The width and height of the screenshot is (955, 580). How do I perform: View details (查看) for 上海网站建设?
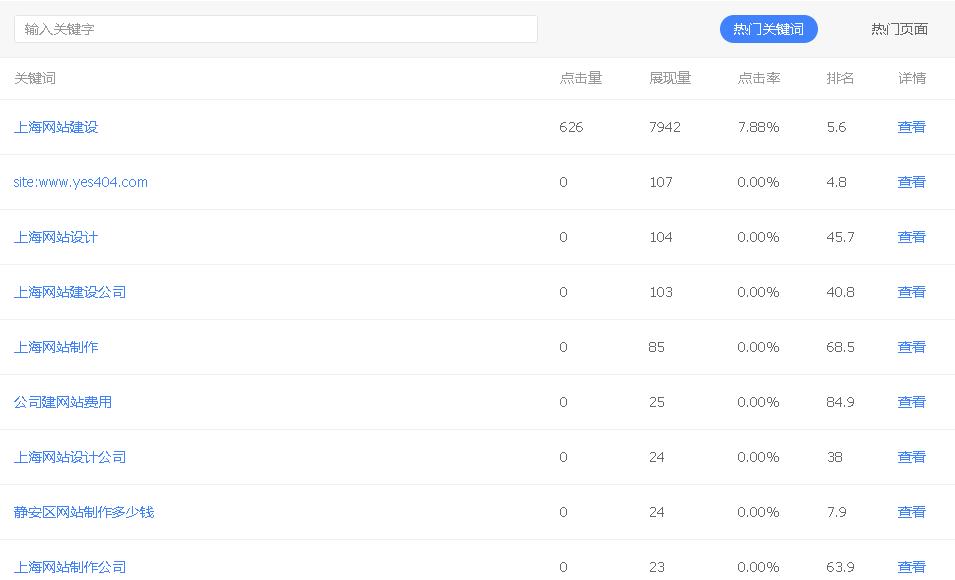coord(911,127)
